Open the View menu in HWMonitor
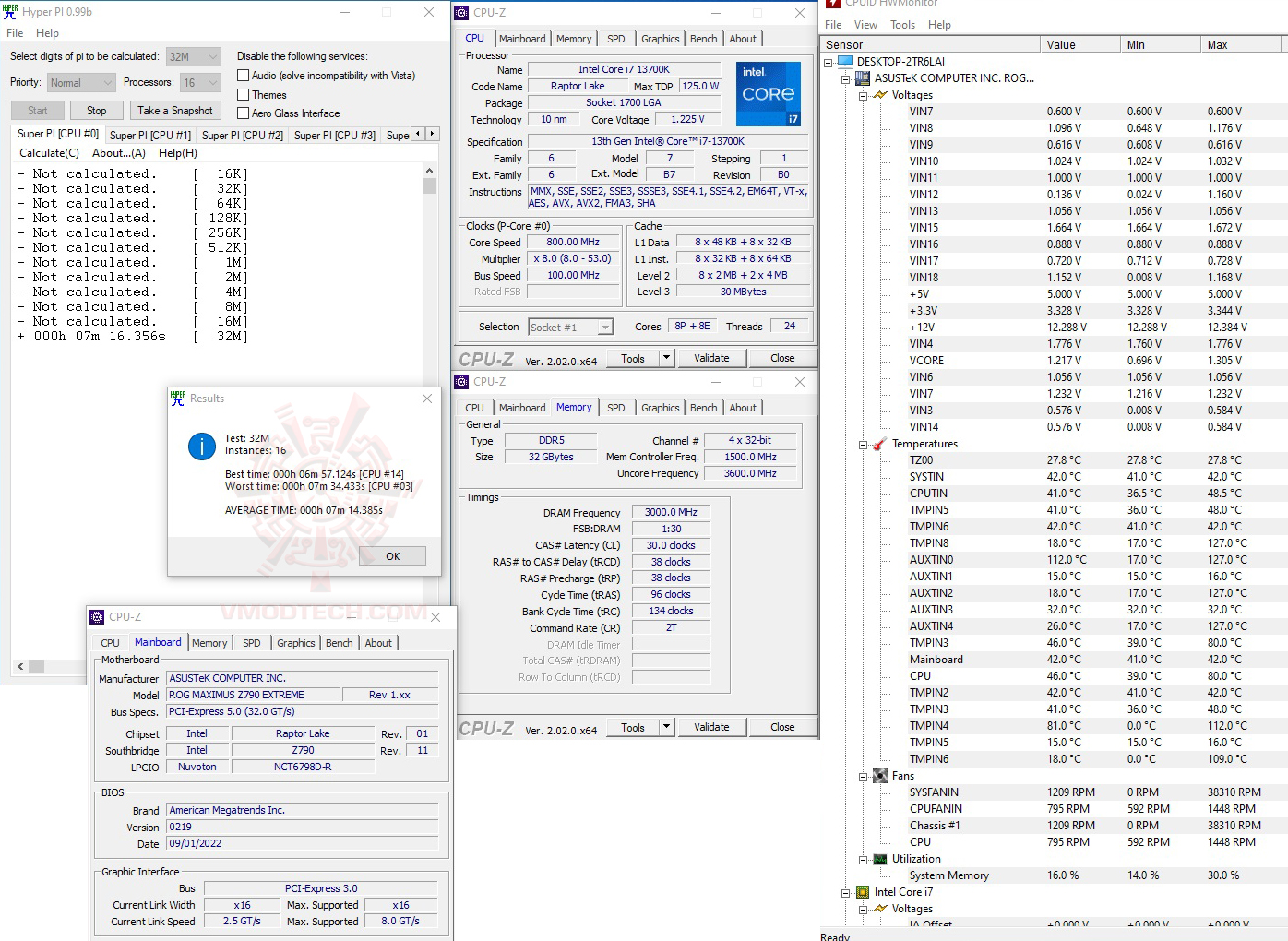 pos(865,25)
